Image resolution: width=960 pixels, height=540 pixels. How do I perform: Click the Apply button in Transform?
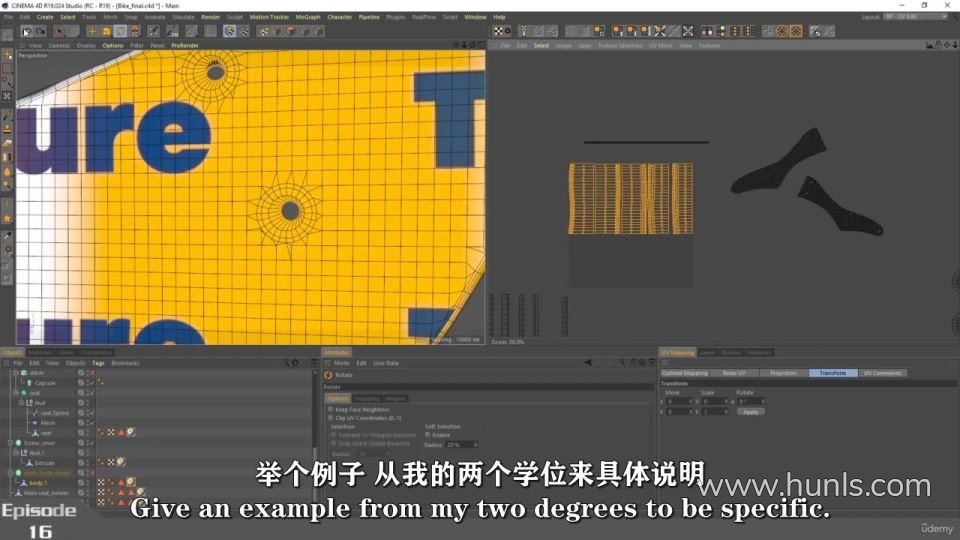pos(751,412)
